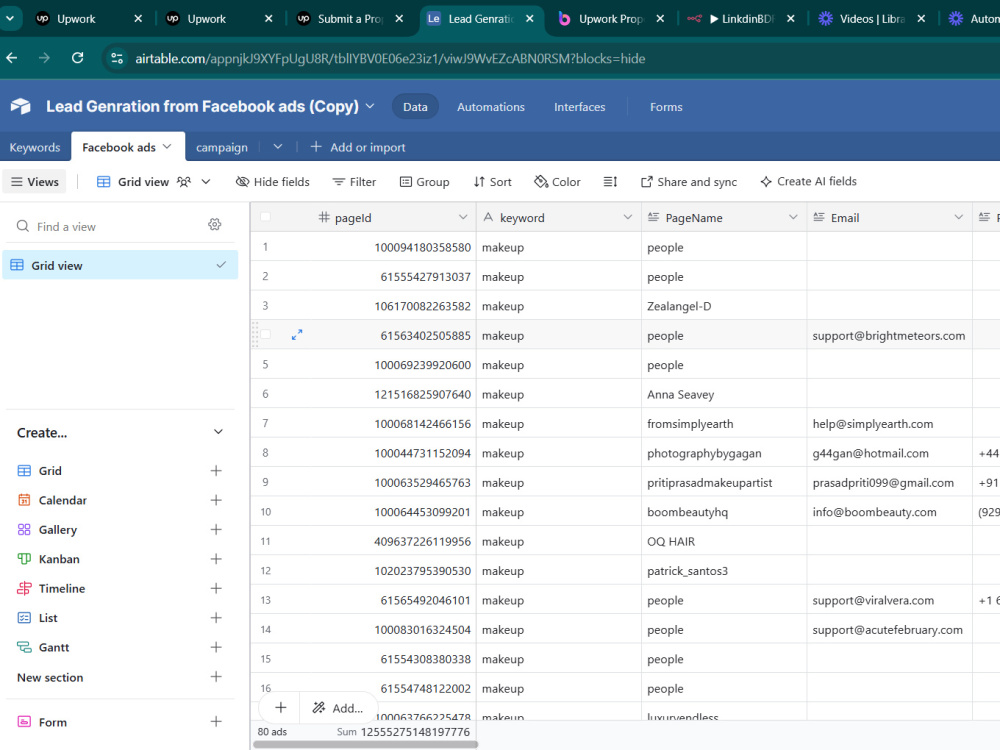
Task: Click the plus icon next to Gallery
Action: coord(216,529)
